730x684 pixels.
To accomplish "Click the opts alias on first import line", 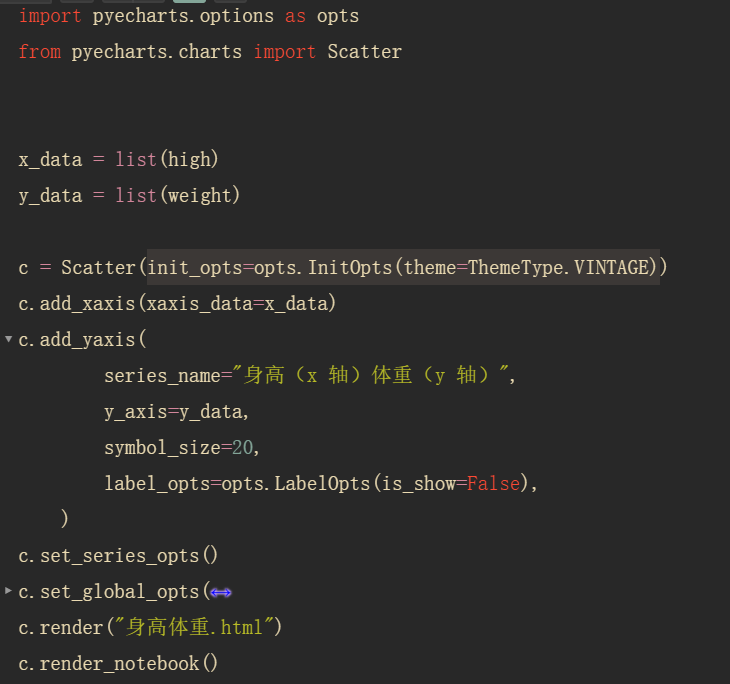I will (x=337, y=16).
